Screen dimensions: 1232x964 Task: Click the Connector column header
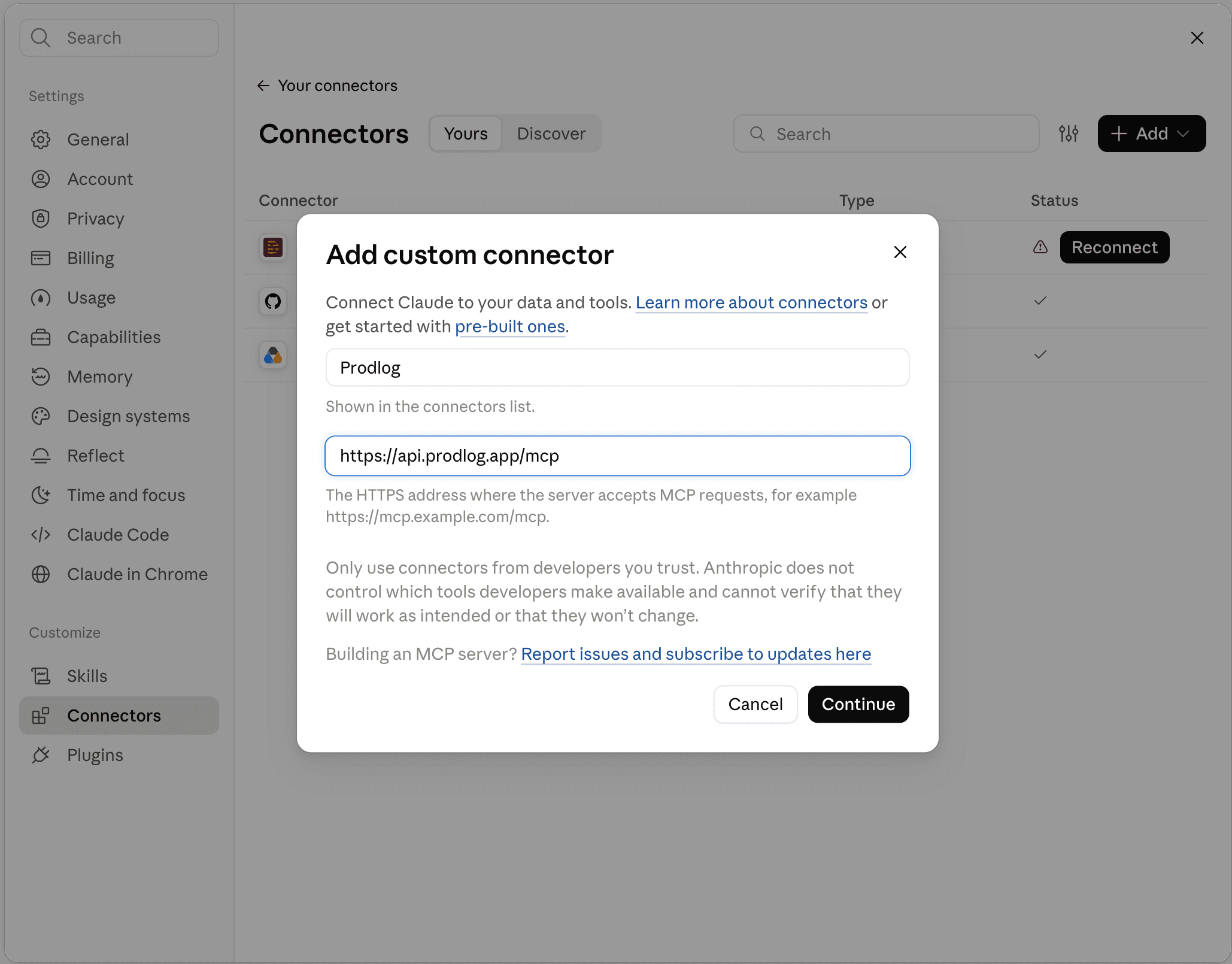298,201
